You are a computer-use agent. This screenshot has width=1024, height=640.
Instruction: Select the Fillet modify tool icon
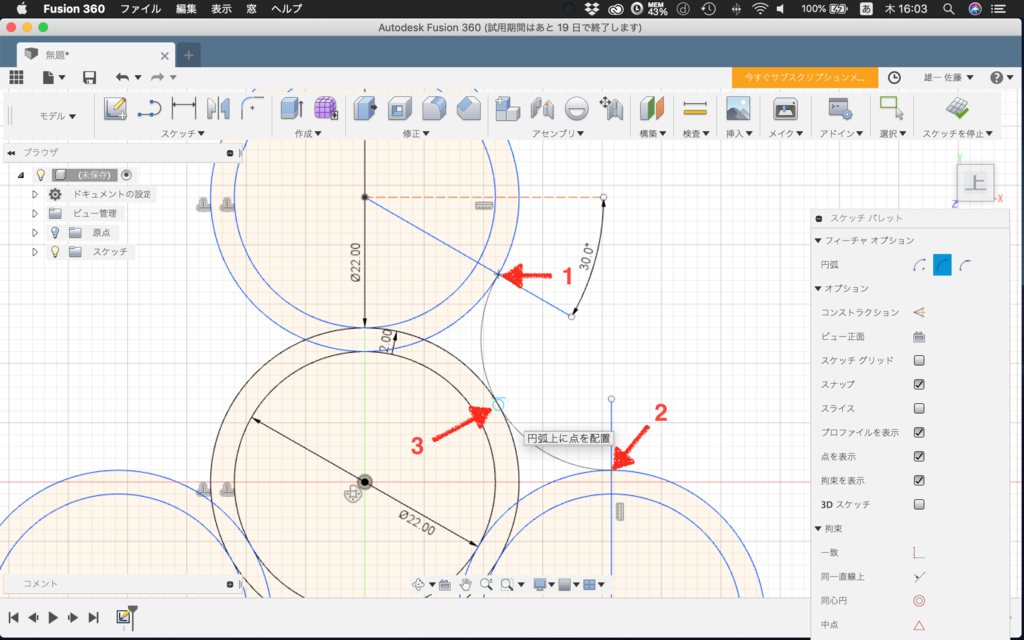pos(434,108)
